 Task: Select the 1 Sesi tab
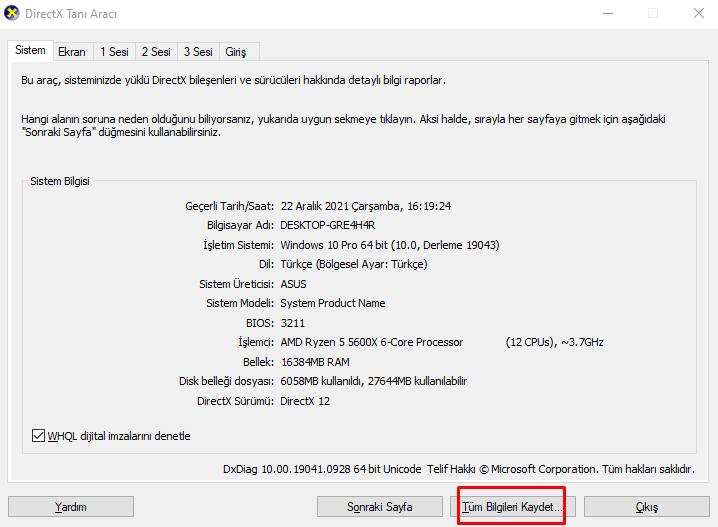click(114, 52)
